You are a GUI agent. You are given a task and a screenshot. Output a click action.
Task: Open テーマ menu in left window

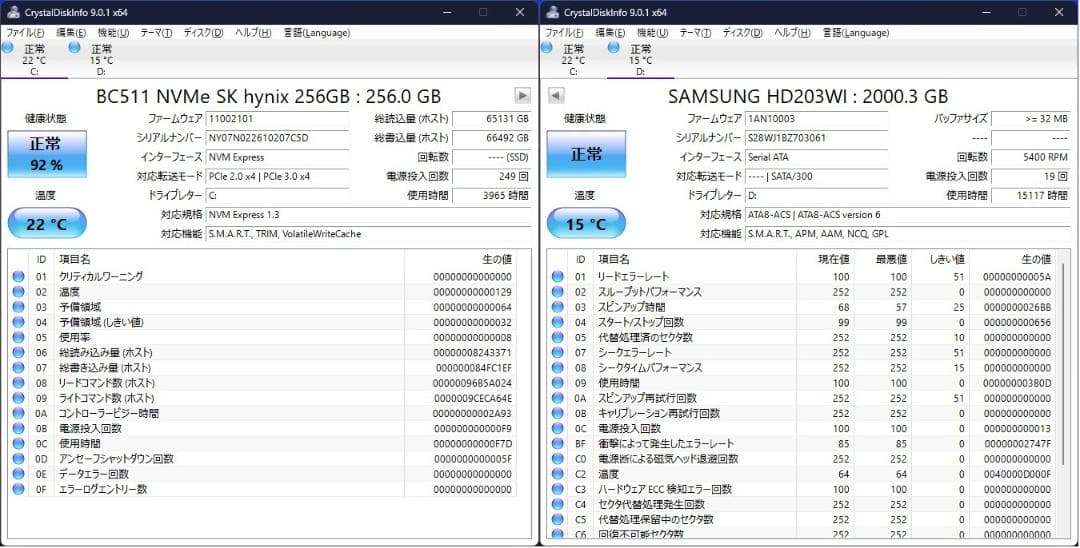pyautogui.click(x=156, y=32)
